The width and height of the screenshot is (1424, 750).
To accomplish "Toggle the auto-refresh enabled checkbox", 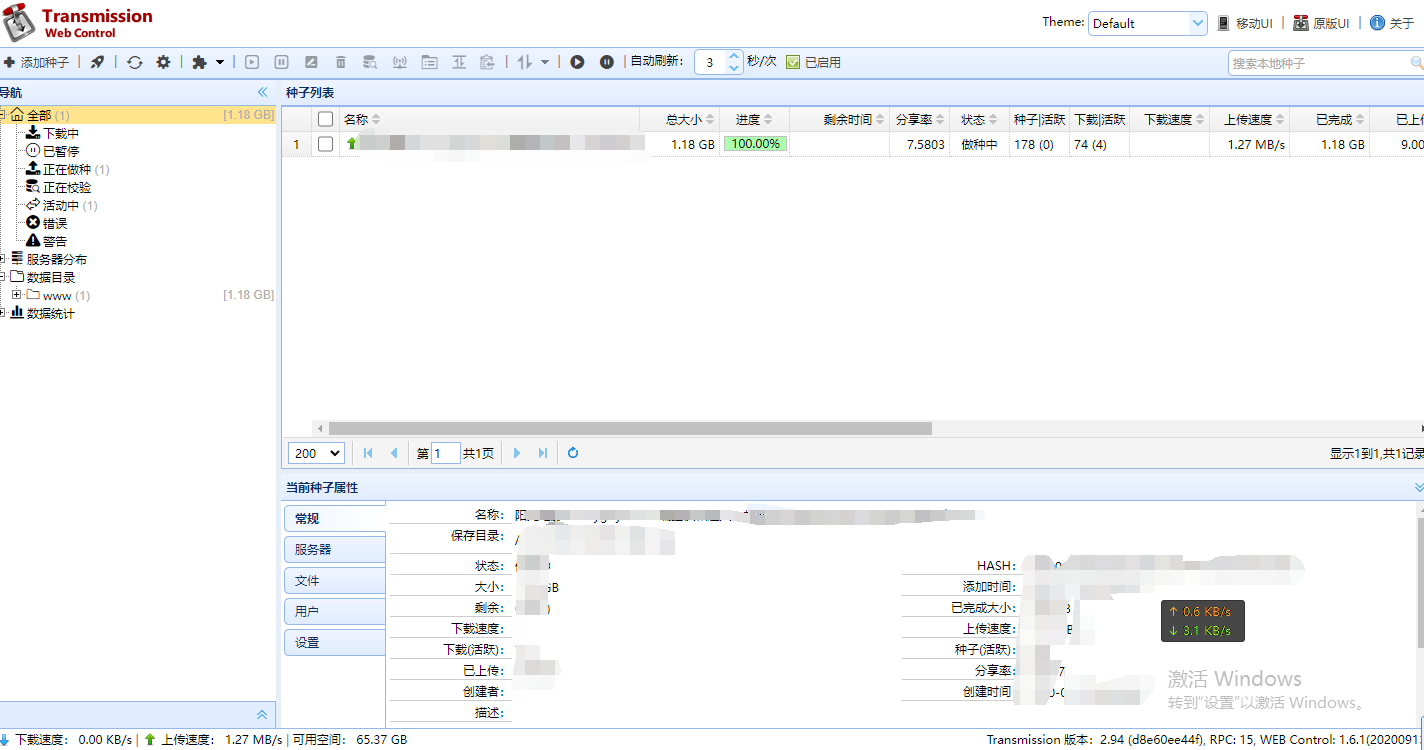I will click(x=792, y=62).
